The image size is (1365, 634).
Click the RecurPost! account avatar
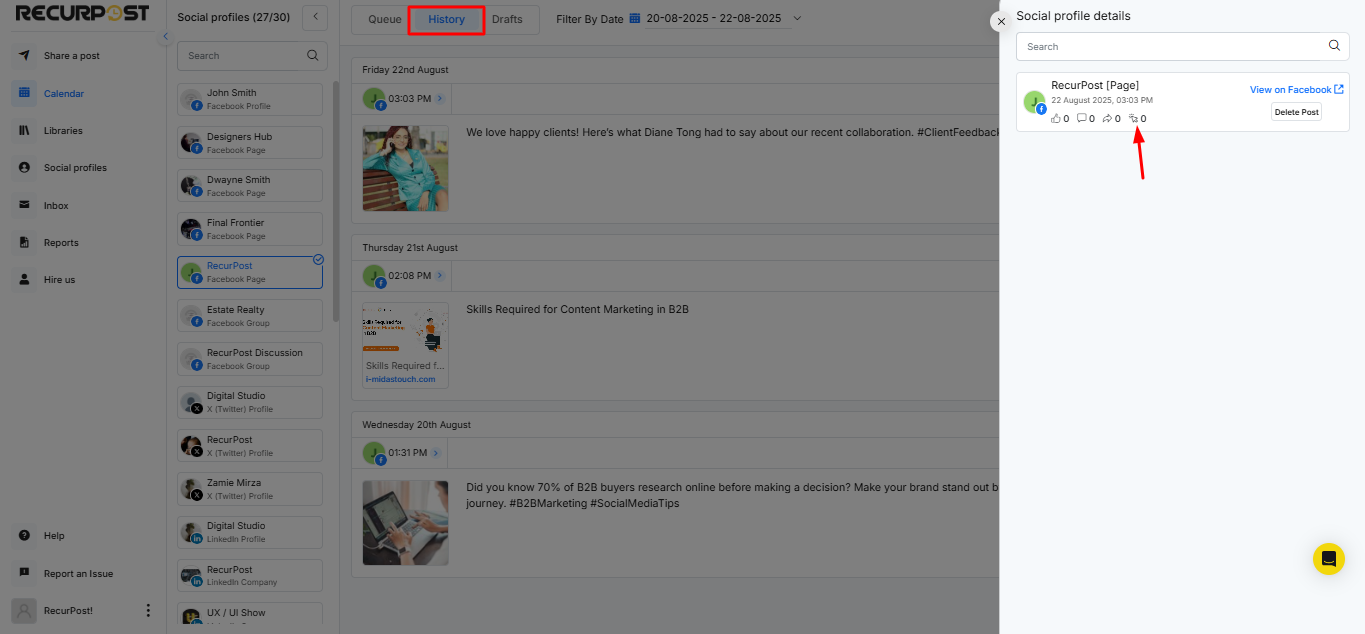point(26,610)
